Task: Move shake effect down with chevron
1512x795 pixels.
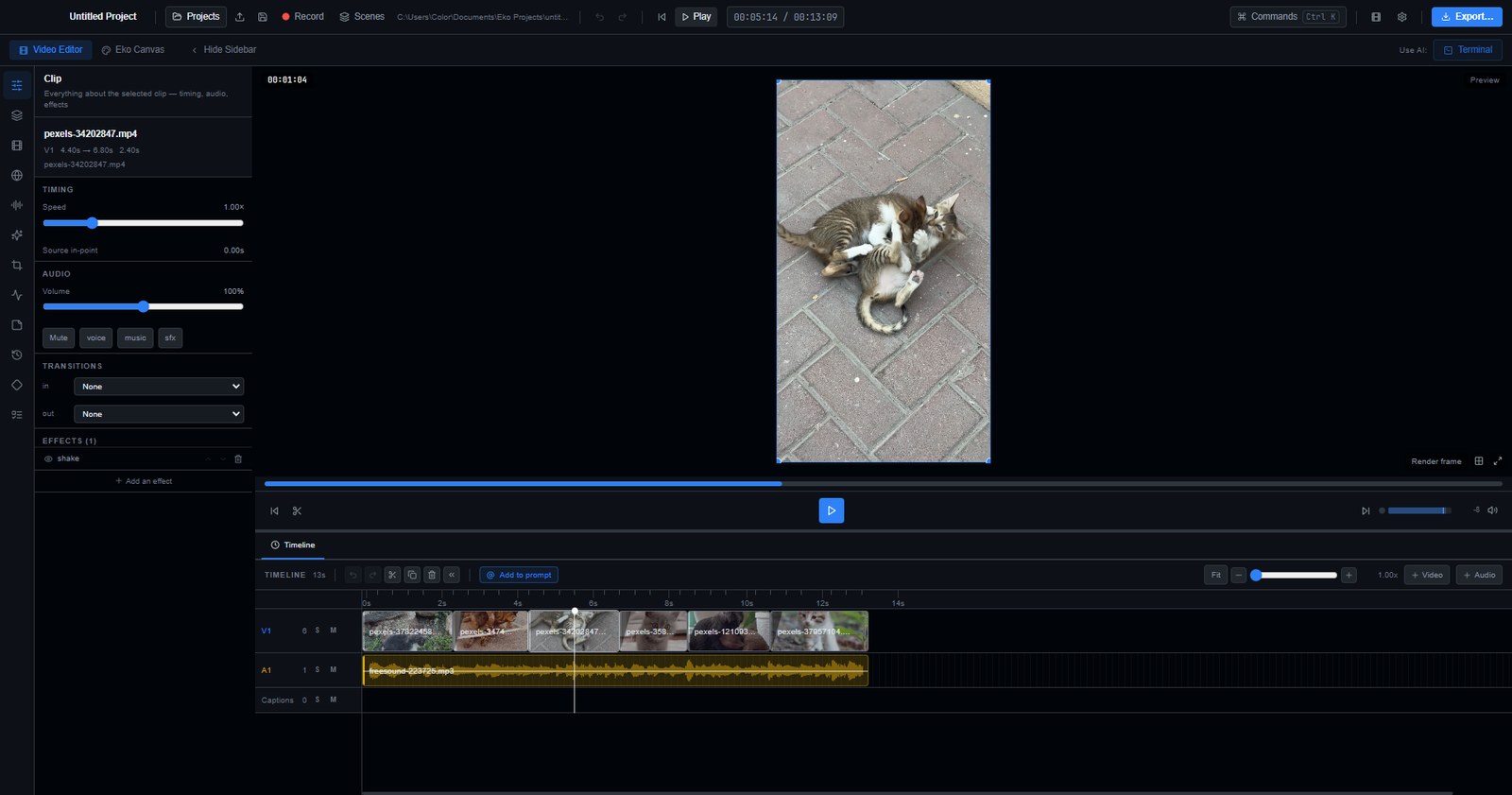Action: pos(223,459)
